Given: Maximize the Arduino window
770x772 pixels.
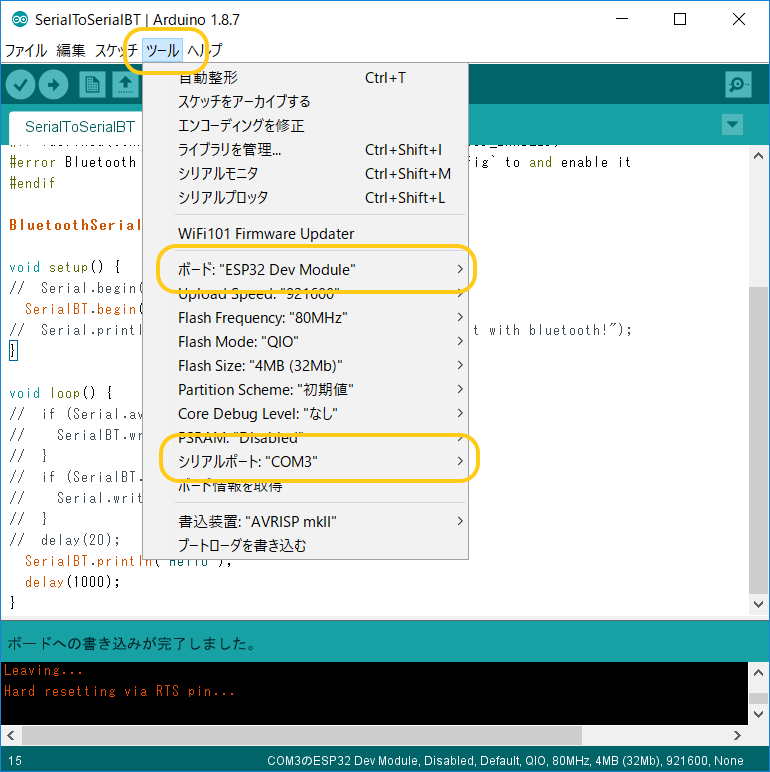Looking at the screenshot, I should click(x=680, y=19).
